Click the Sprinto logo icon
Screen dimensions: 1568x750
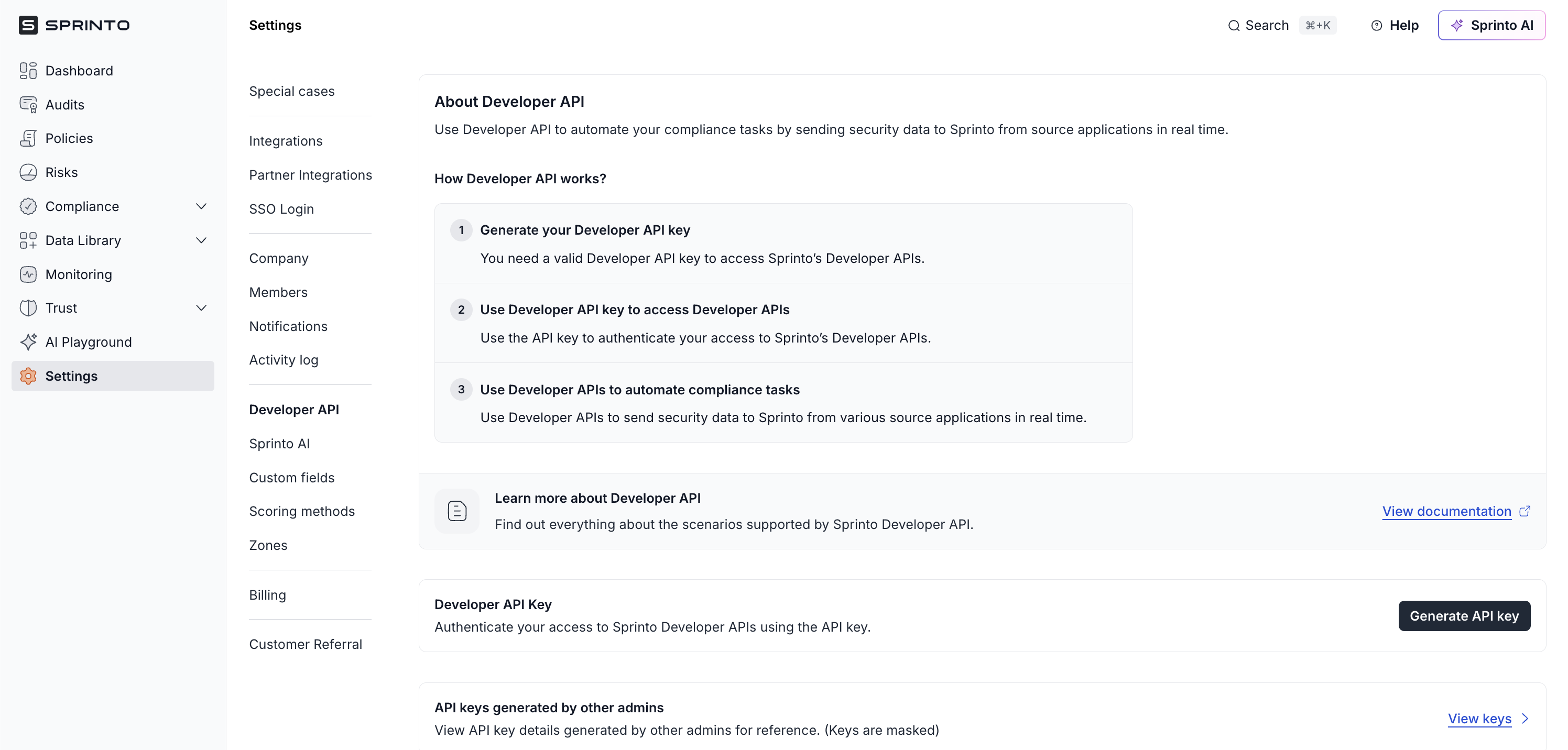coord(28,25)
